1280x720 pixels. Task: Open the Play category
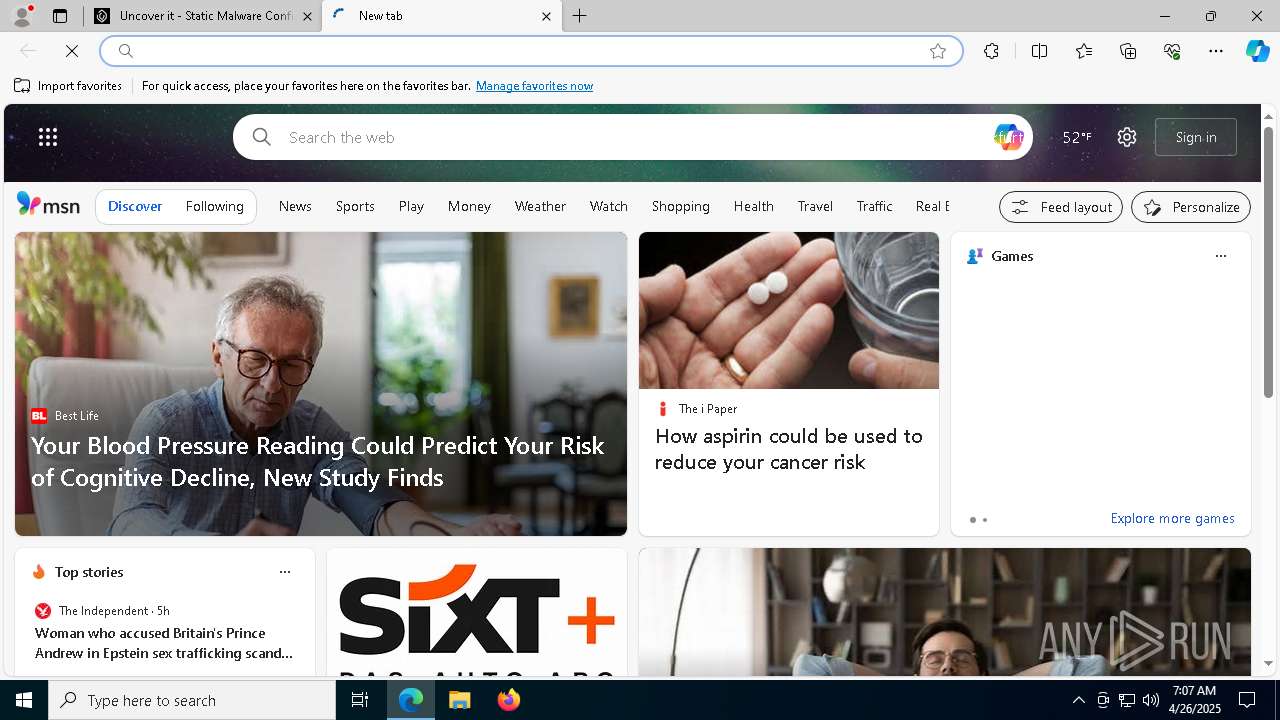coord(411,206)
